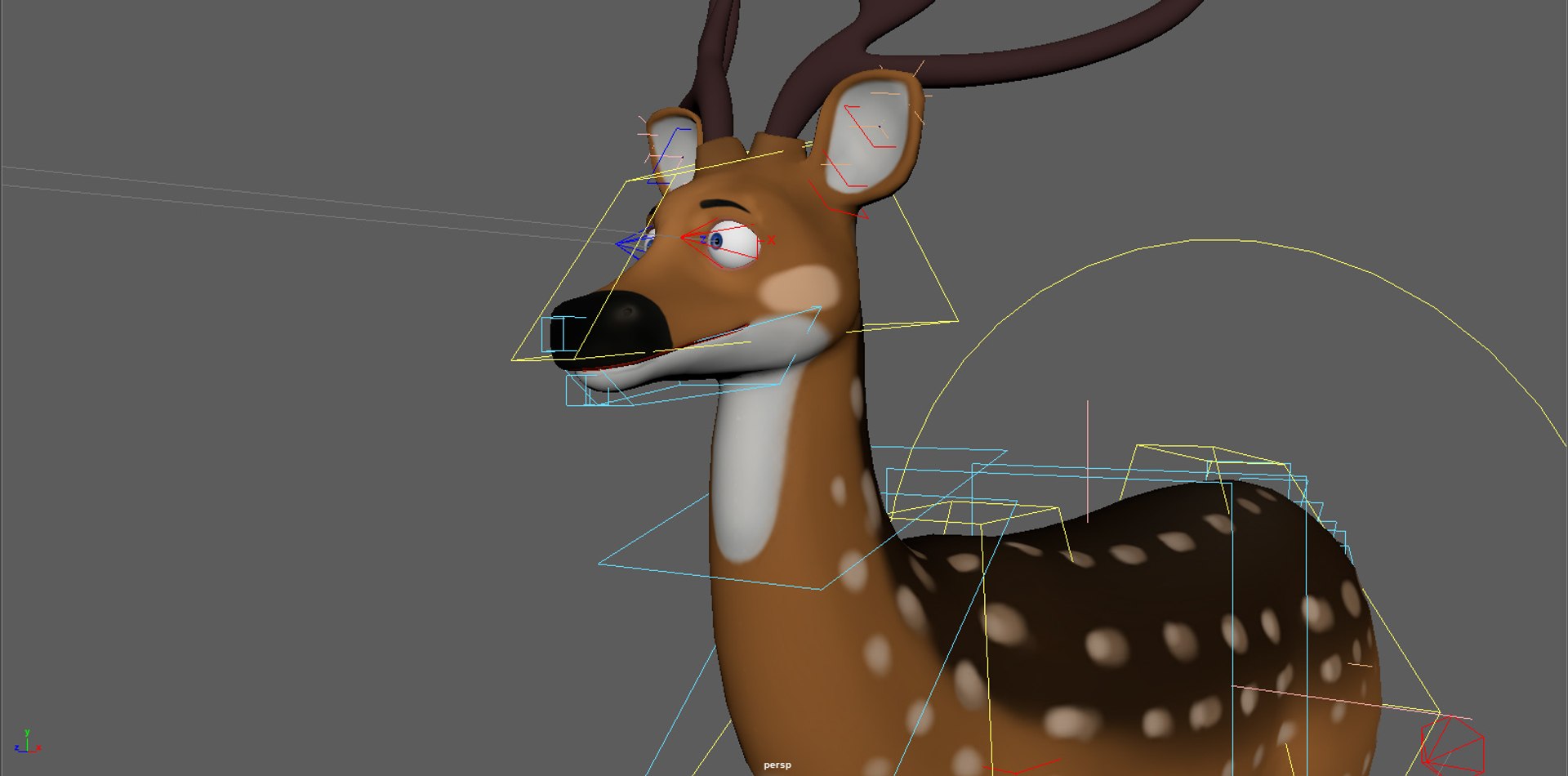Select the blue eye aim control
Image resolution: width=1568 pixels, height=776 pixels.
(x=635, y=245)
